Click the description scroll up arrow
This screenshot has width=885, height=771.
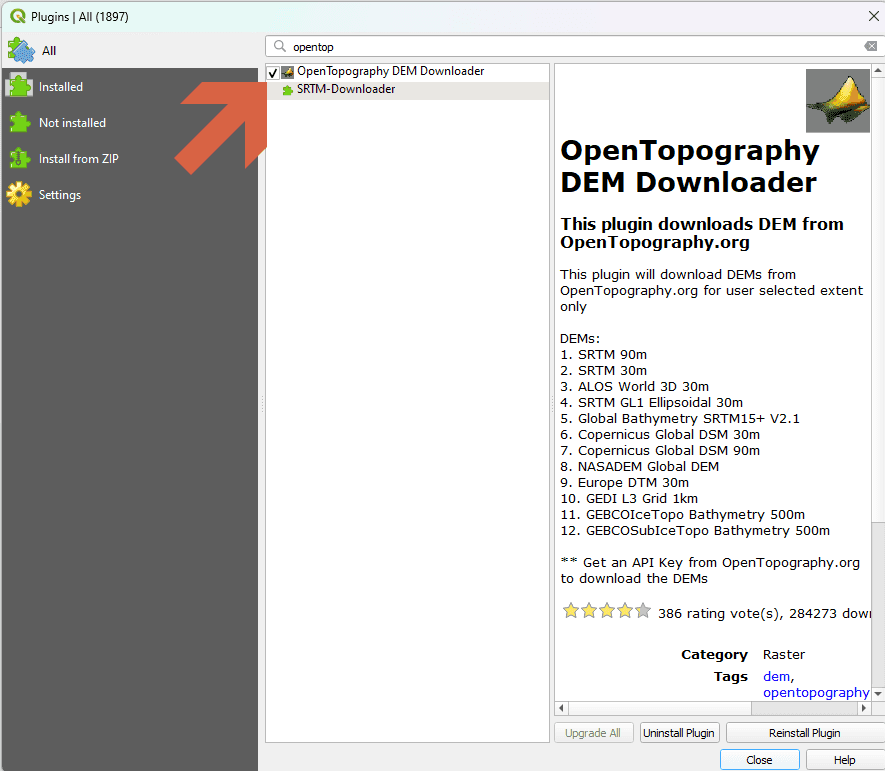coord(878,71)
